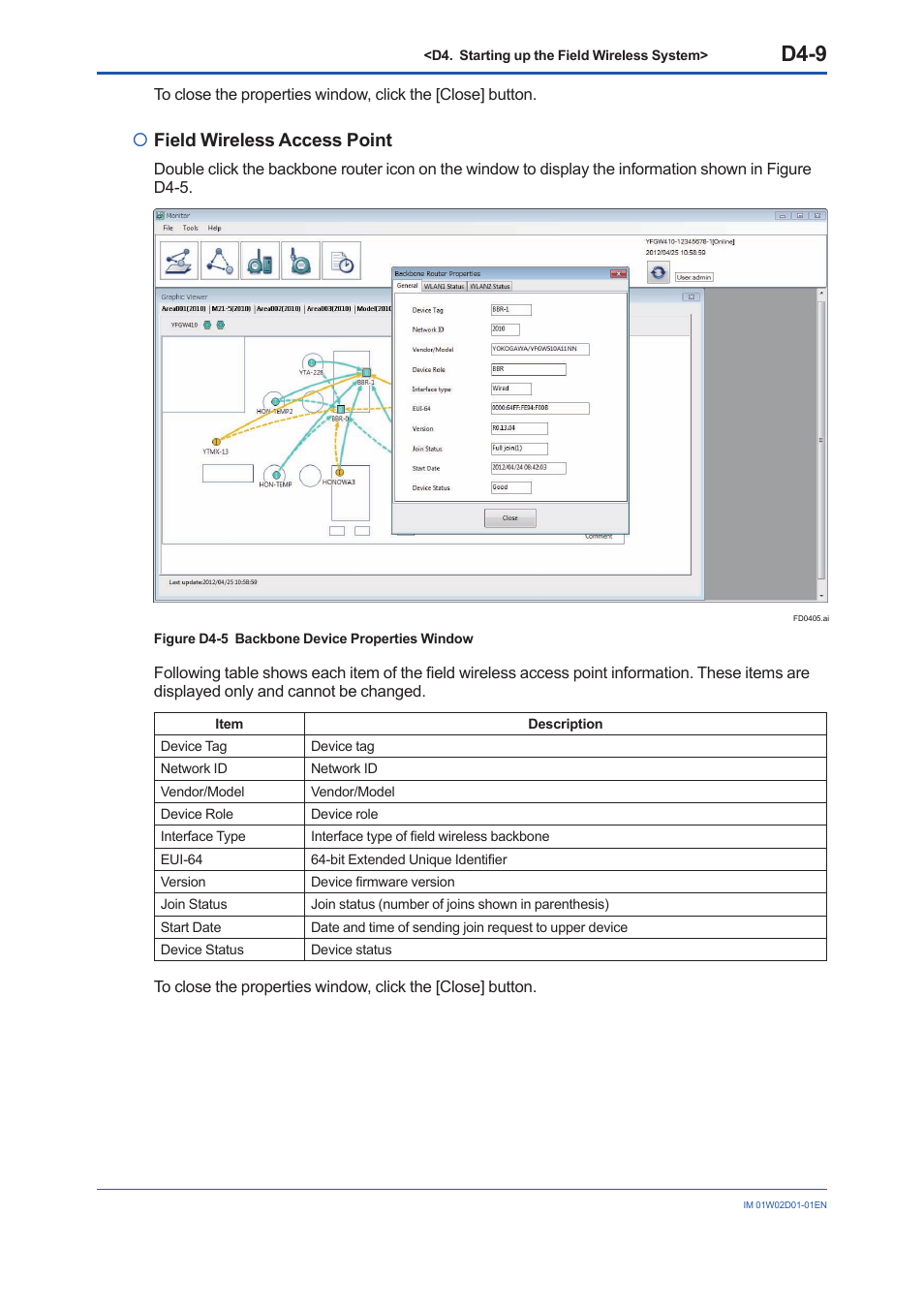Open the File menu

click(x=168, y=229)
